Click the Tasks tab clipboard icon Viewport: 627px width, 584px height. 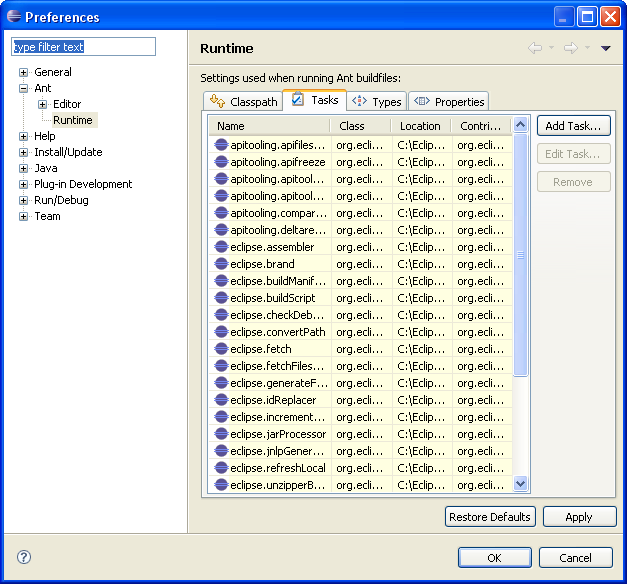(x=297, y=99)
